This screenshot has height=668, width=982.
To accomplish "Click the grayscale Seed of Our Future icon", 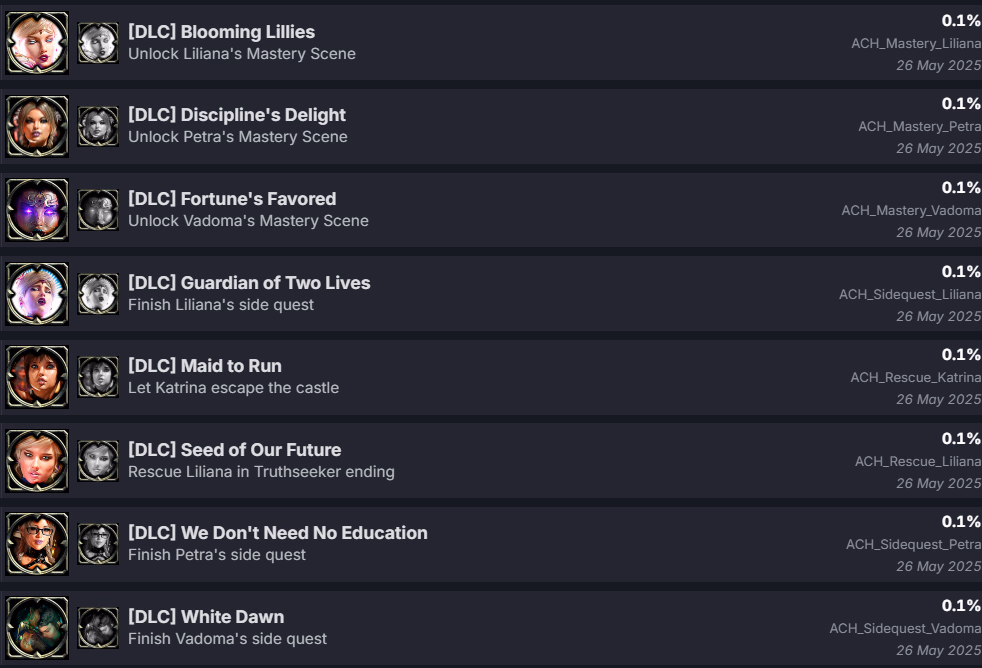I will point(98,461).
